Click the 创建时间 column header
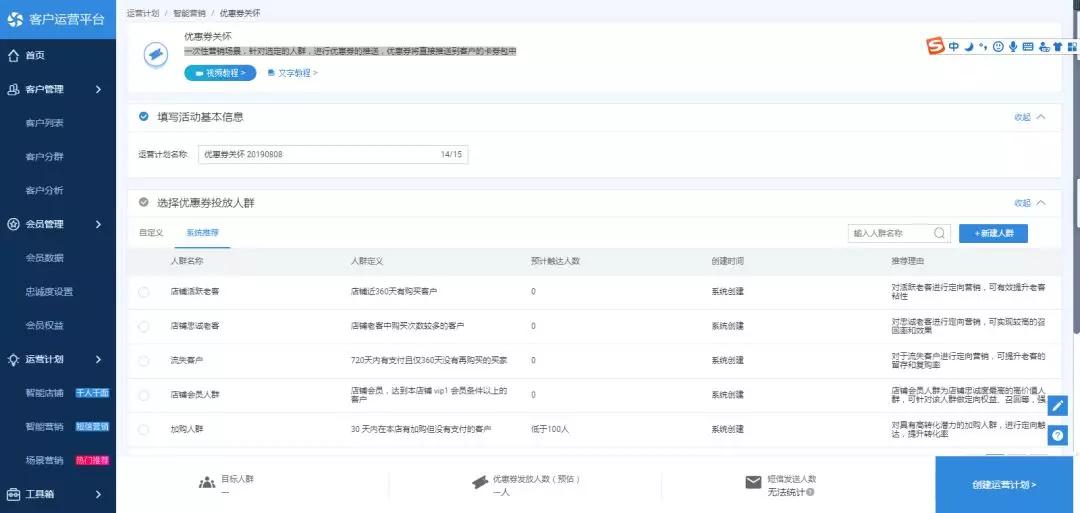 (x=727, y=262)
